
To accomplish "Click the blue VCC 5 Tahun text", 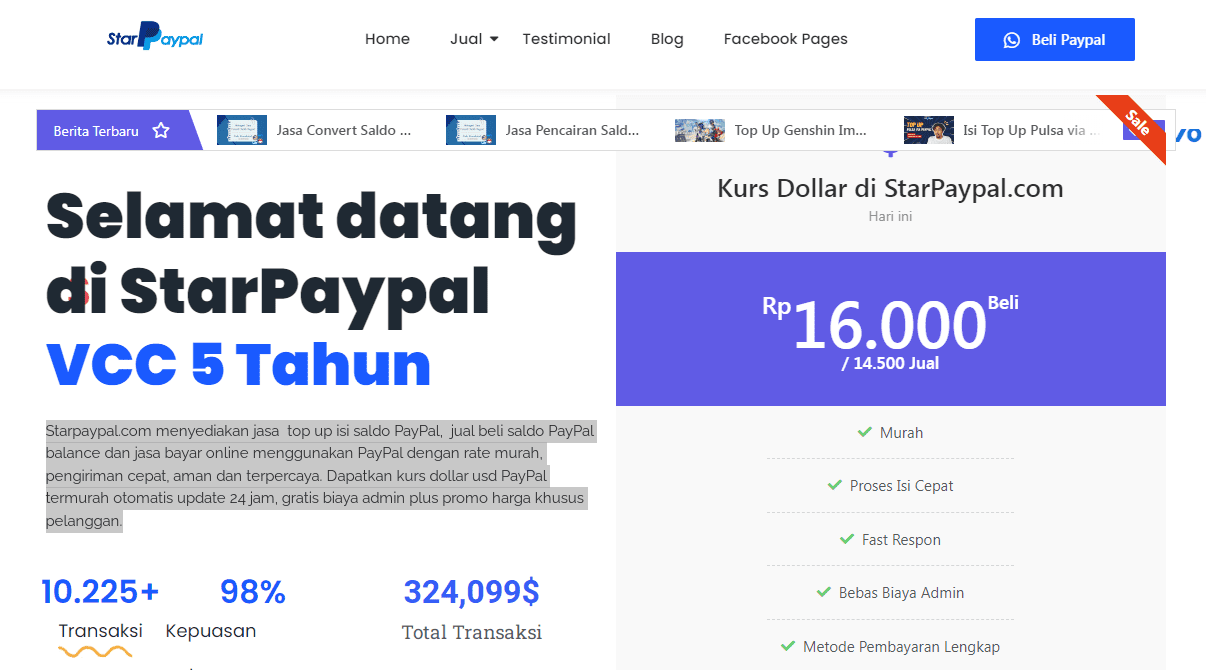I will [239, 365].
